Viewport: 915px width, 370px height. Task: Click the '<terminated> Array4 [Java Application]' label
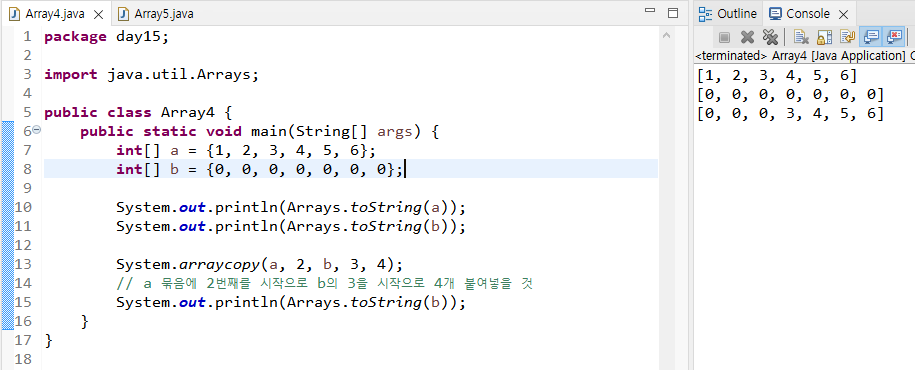click(801, 56)
